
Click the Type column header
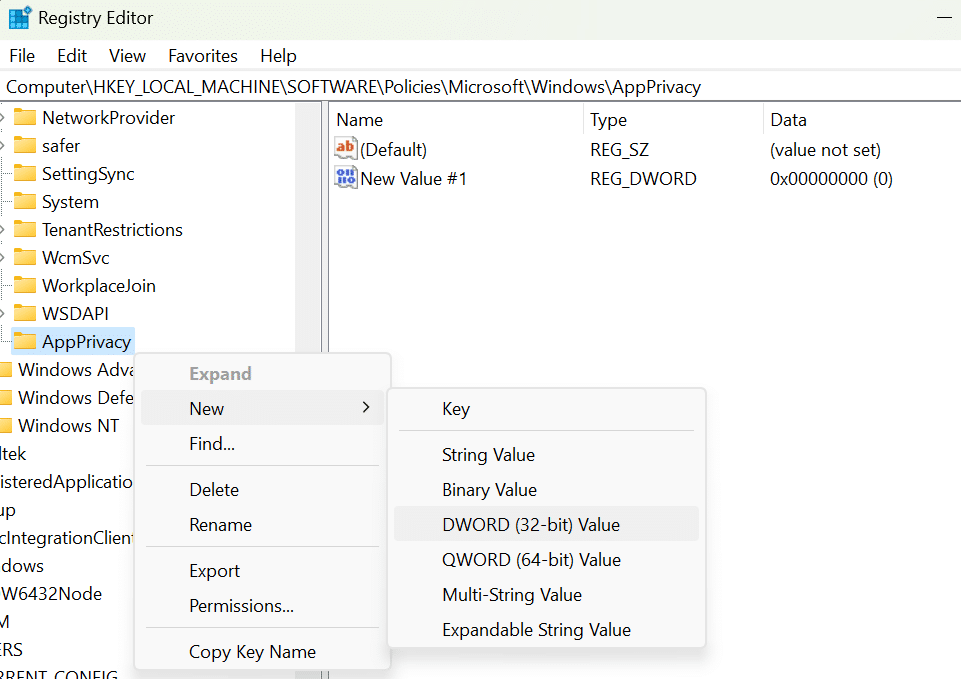tap(673, 119)
